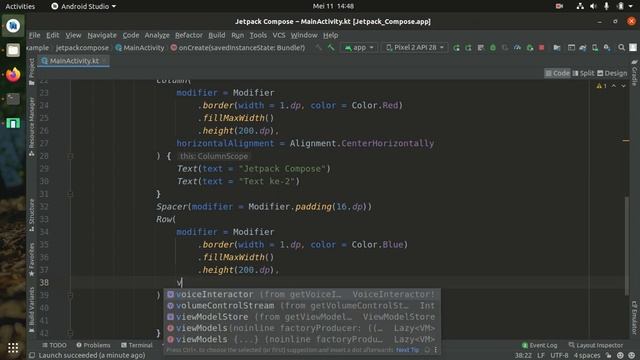Open completion popup options three-dot menu

click(436, 350)
